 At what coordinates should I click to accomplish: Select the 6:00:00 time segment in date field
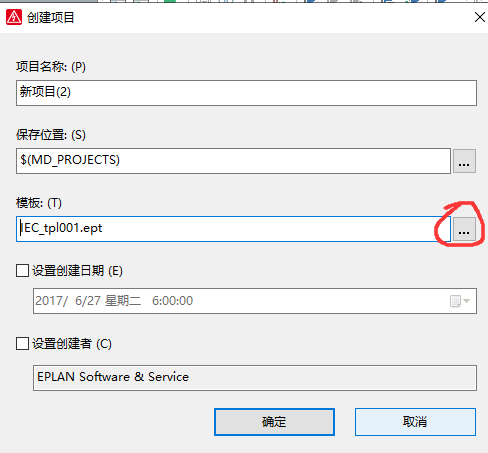[172, 301]
